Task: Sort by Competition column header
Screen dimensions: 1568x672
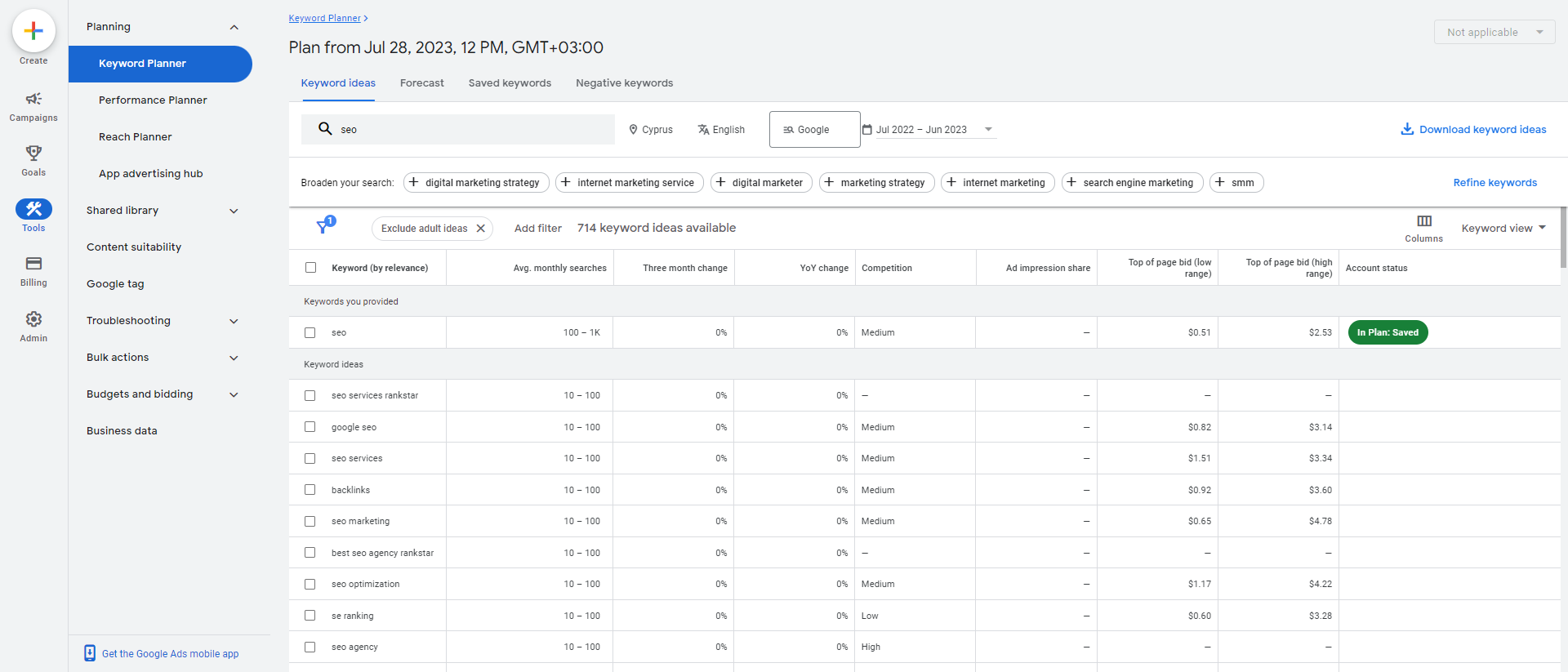Action: click(887, 268)
